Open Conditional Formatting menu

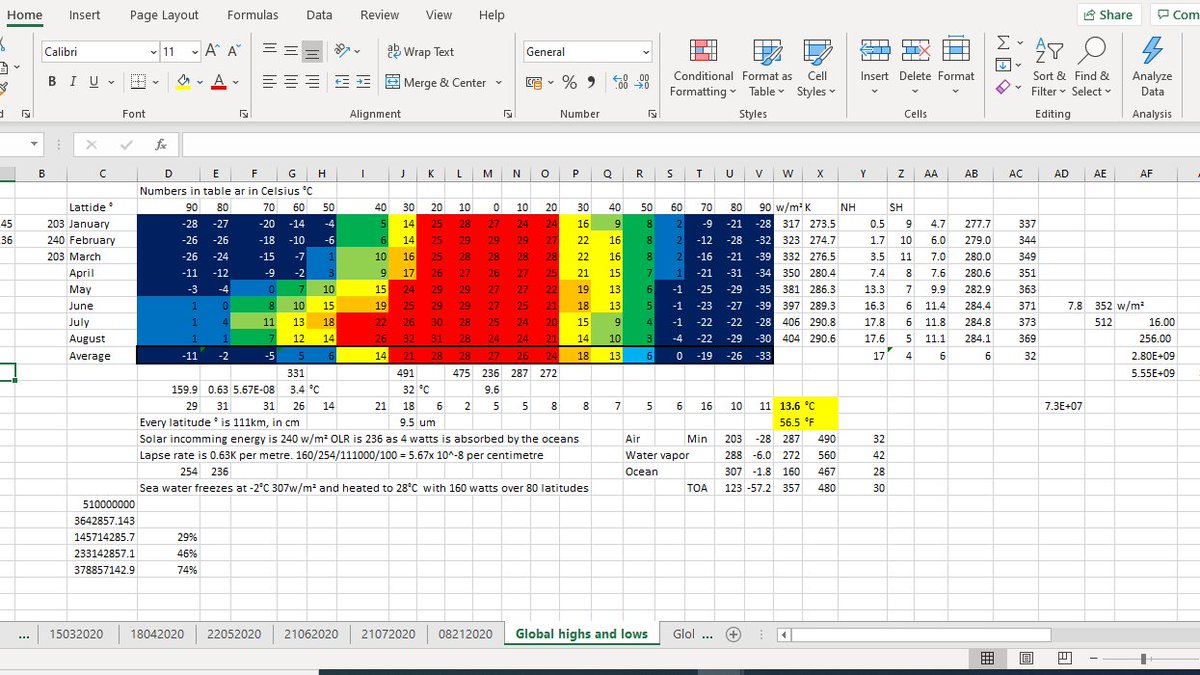[x=704, y=68]
